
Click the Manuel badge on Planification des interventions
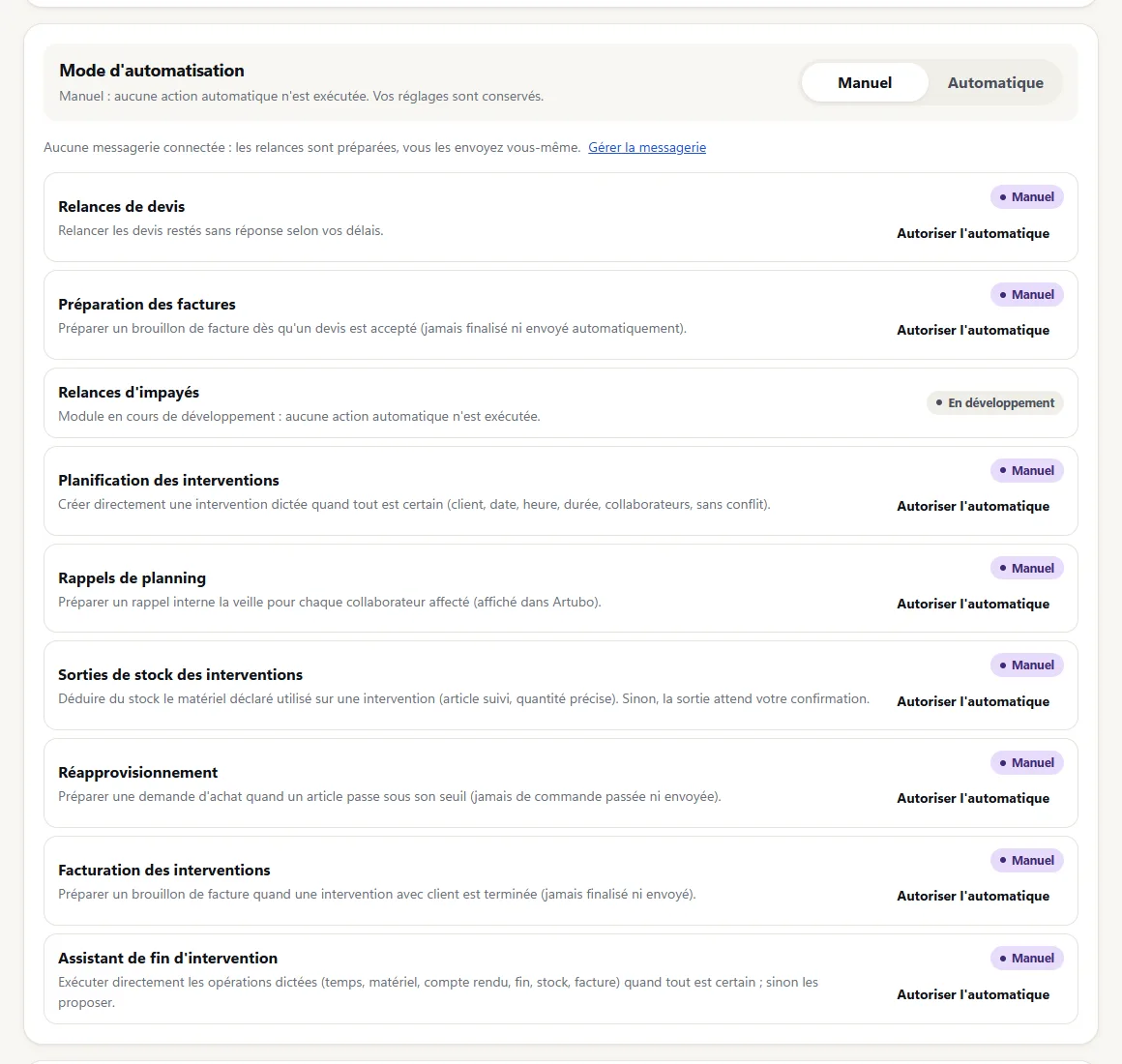pos(1027,470)
